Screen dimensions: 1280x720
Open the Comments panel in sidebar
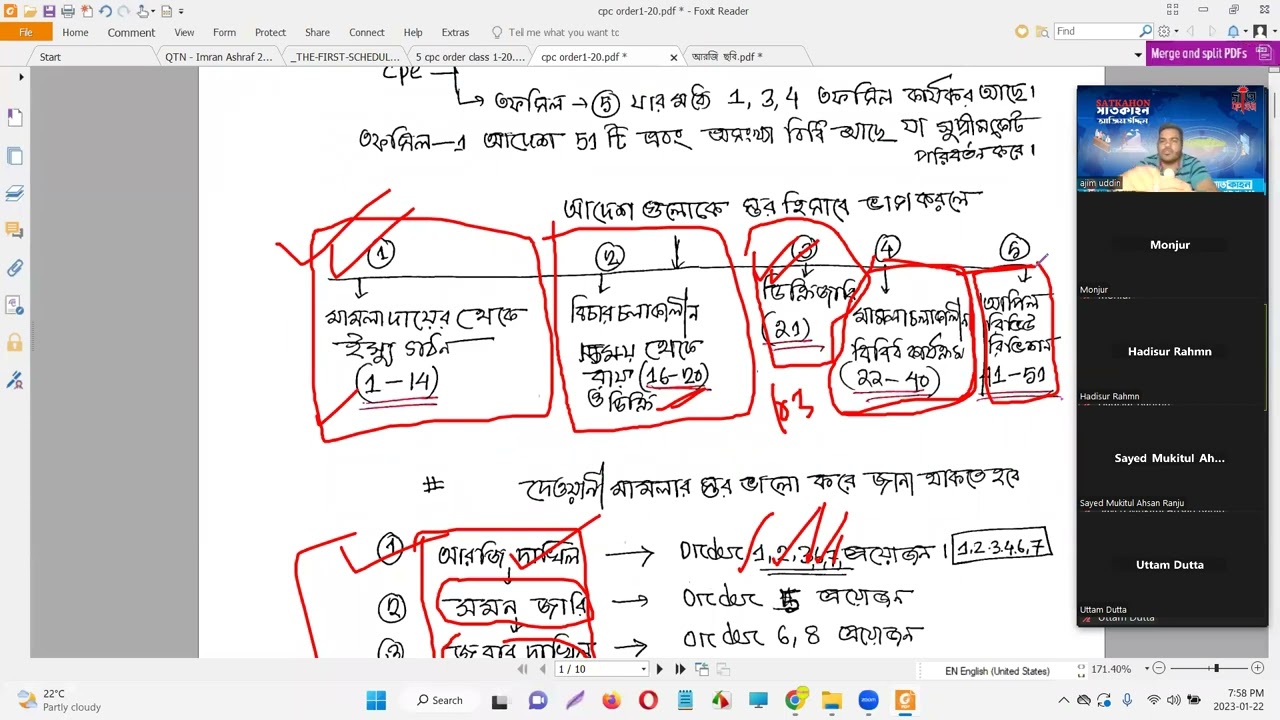pyautogui.click(x=15, y=230)
